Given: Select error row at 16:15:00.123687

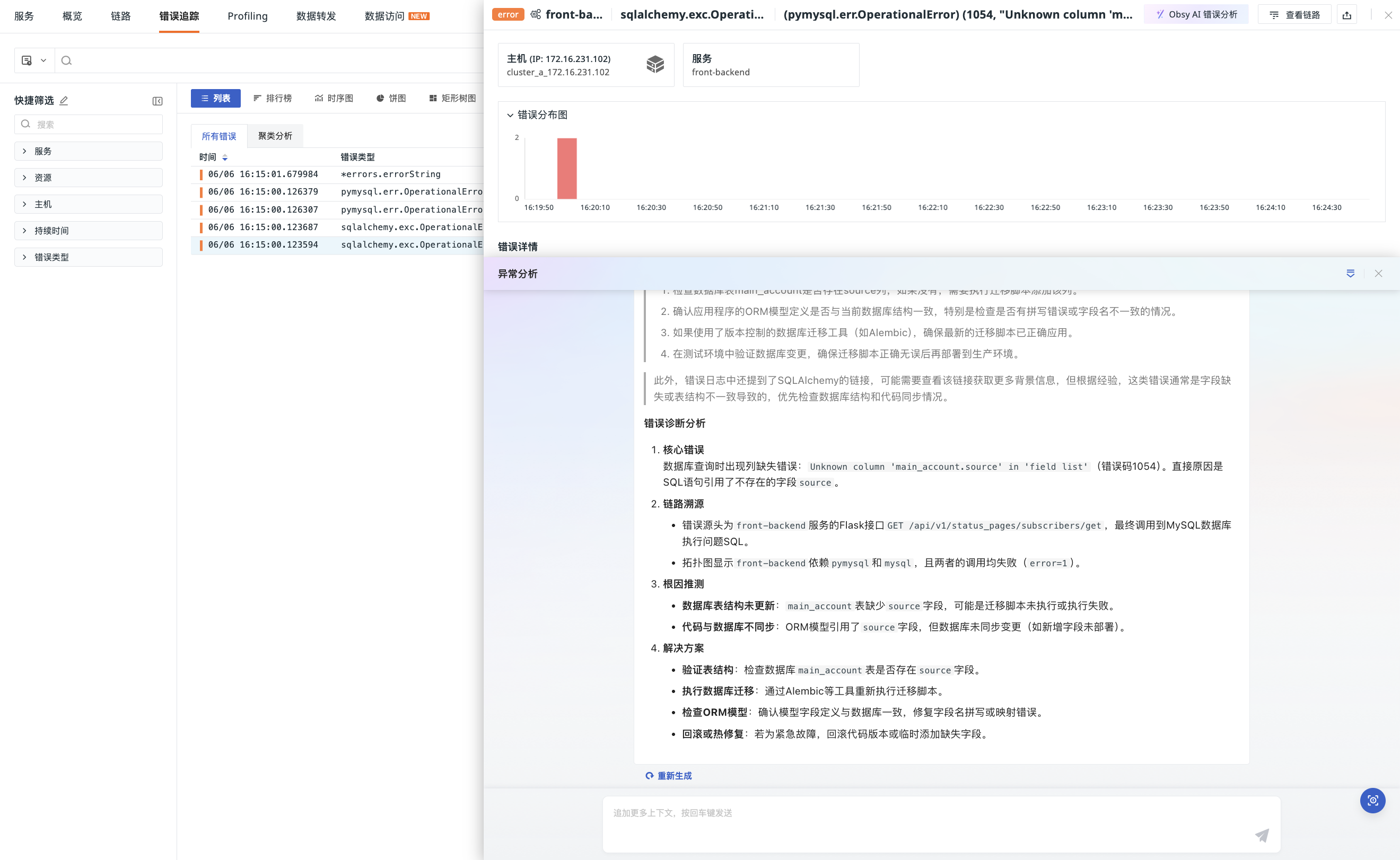Looking at the screenshot, I should coord(337,227).
